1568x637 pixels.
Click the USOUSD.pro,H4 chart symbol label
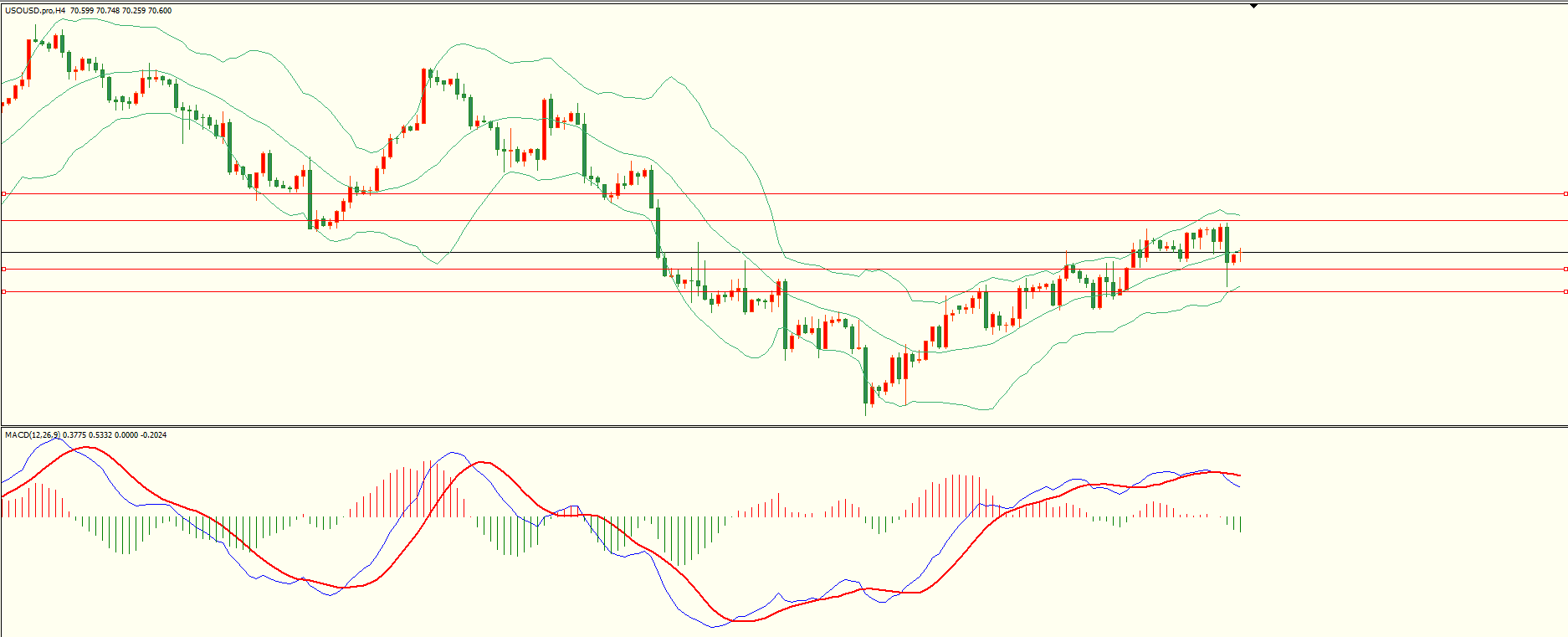[x=35, y=11]
